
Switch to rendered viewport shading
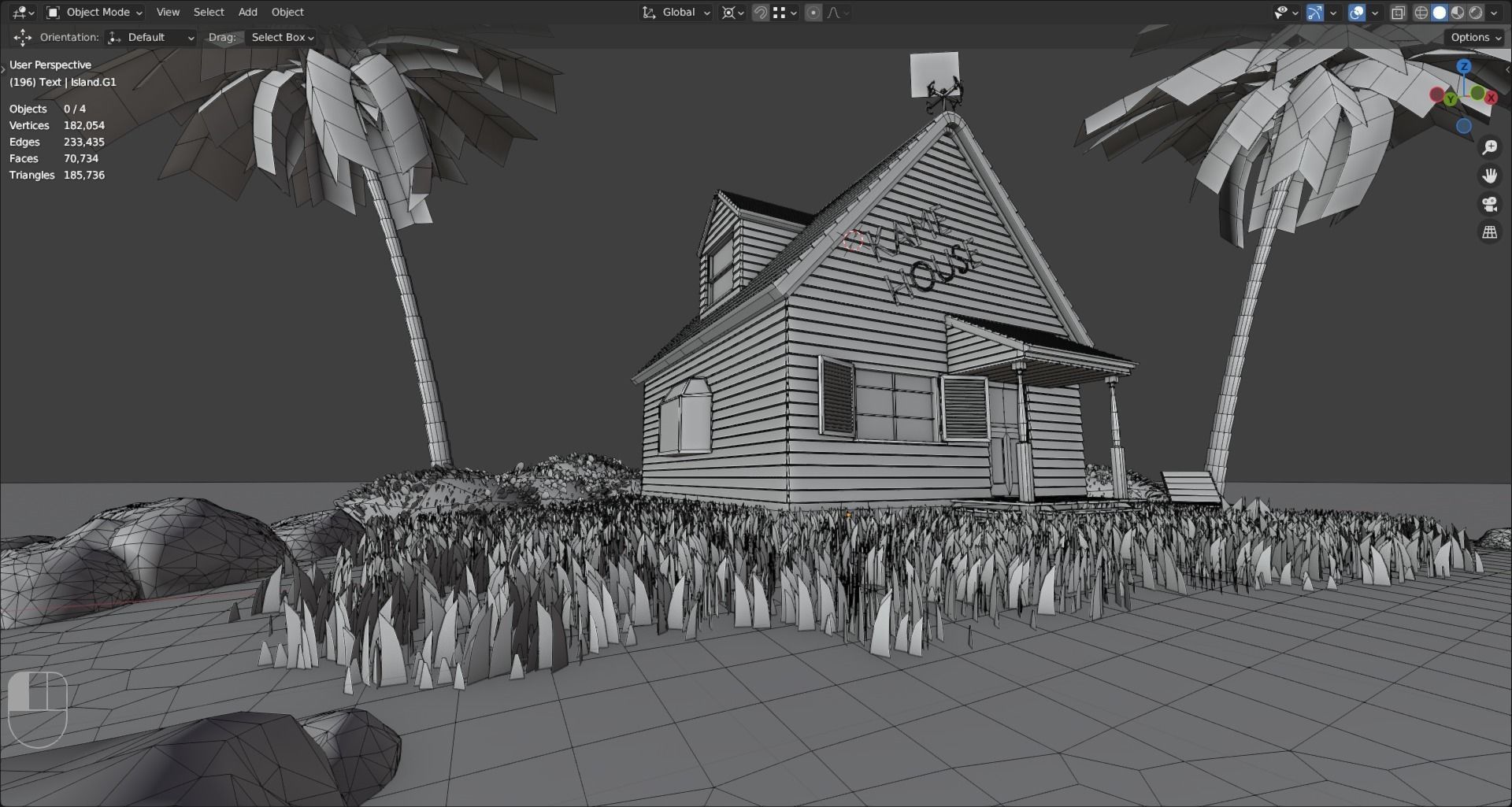click(1476, 12)
